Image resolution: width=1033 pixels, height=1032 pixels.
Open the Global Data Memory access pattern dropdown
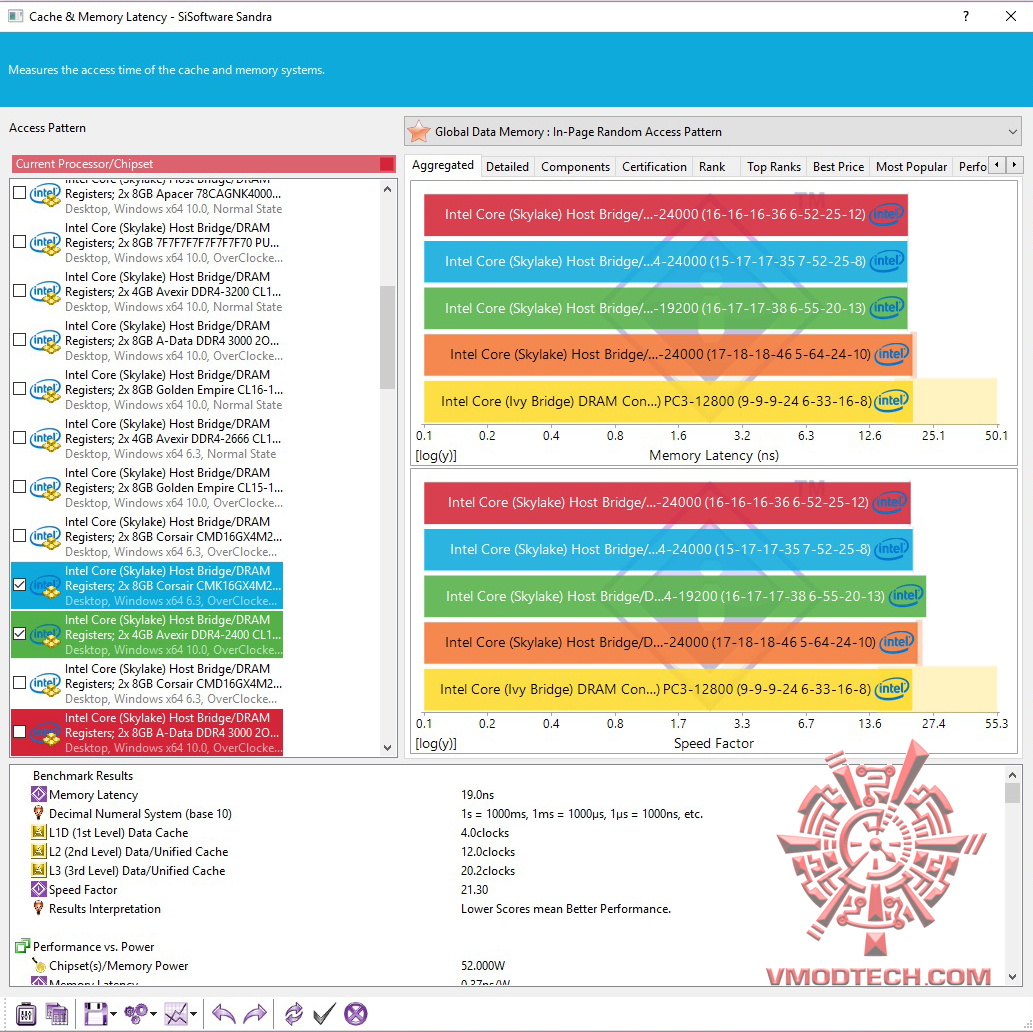[713, 132]
